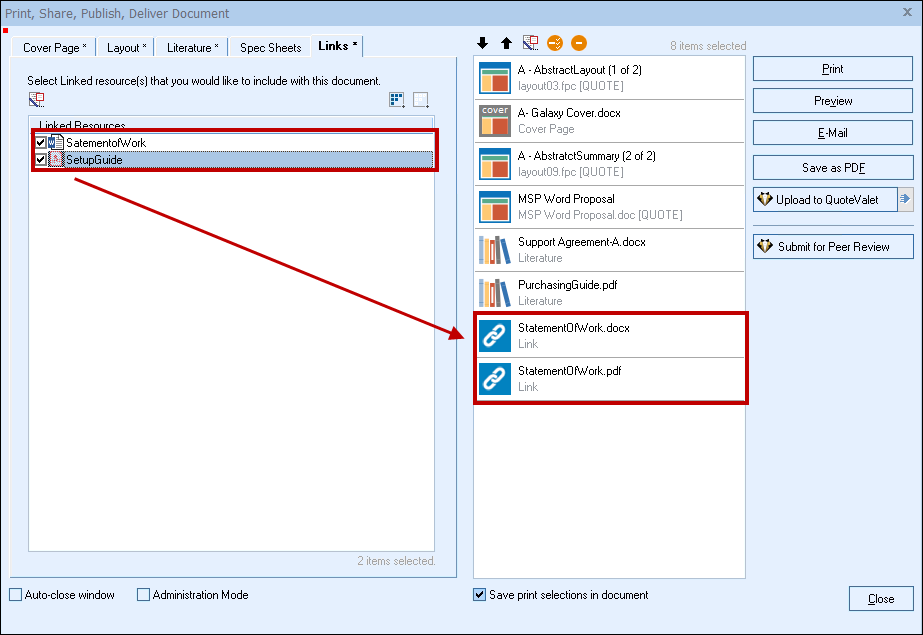The height and width of the screenshot is (635, 923).
Task: Click the E-Mail button
Action: point(833,133)
